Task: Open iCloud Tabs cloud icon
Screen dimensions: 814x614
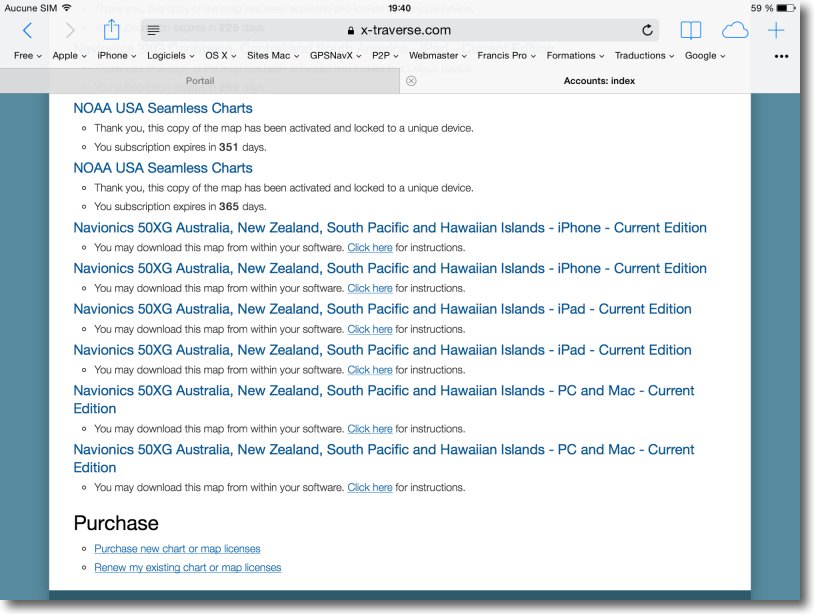Action: pos(735,31)
